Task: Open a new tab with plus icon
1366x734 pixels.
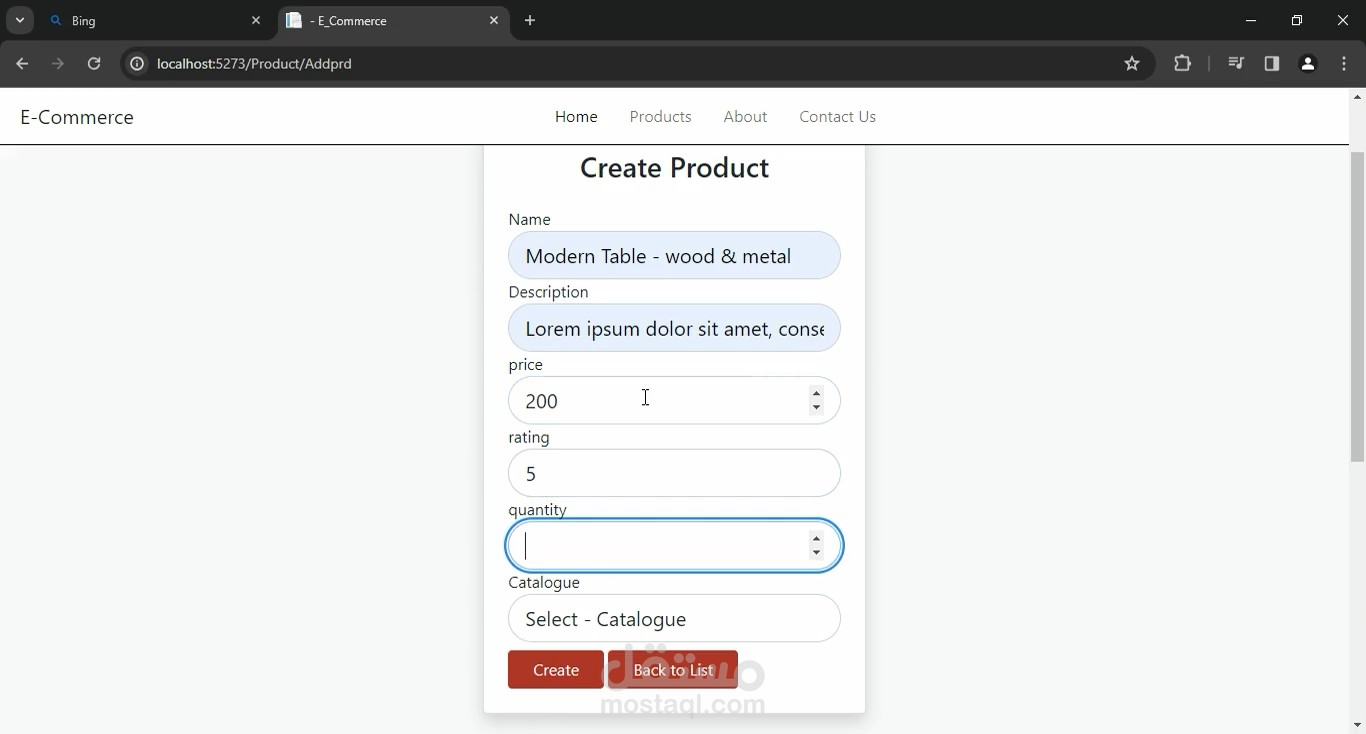Action: [530, 21]
